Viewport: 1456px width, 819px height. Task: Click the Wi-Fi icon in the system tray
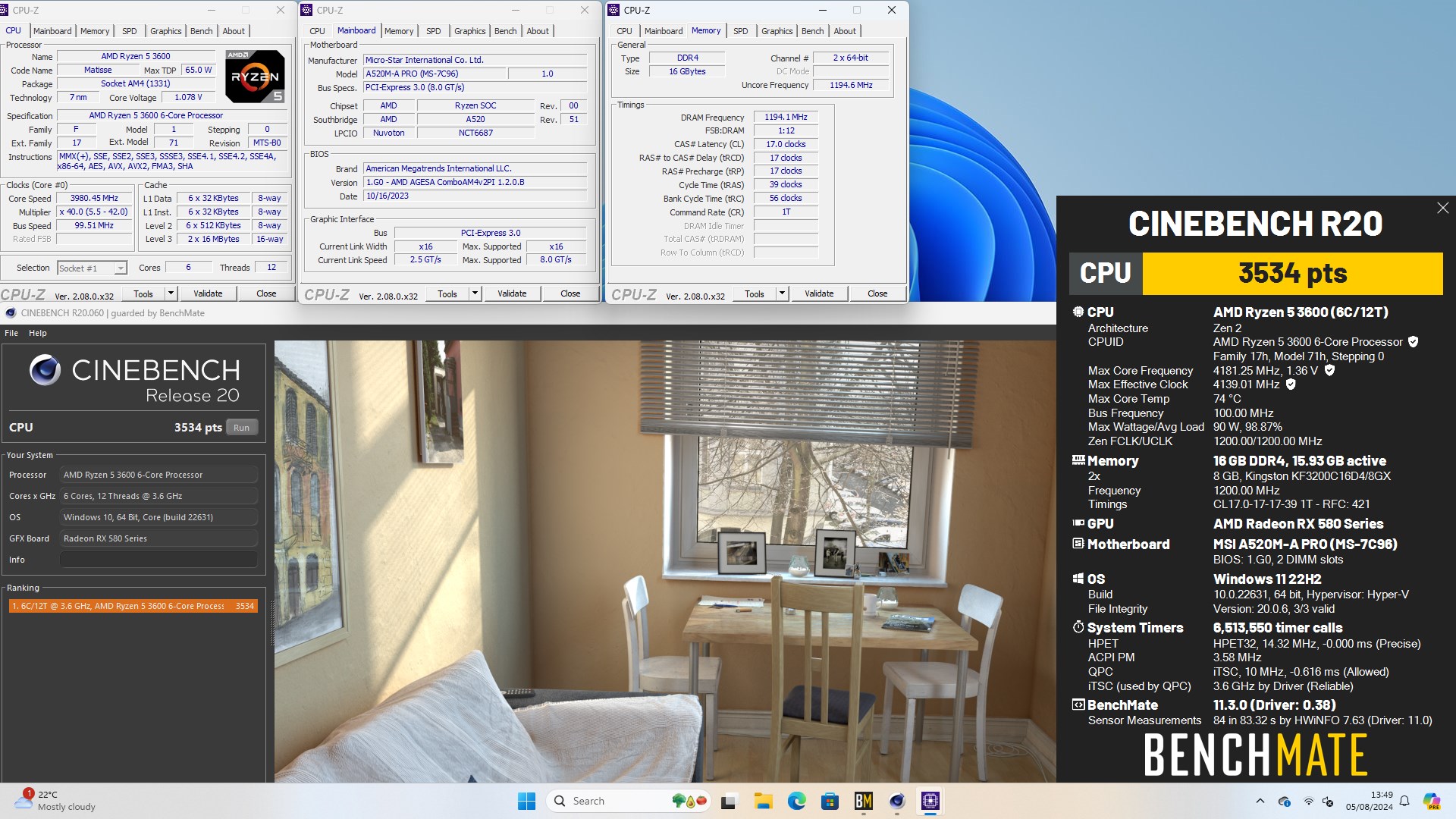(x=1308, y=801)
